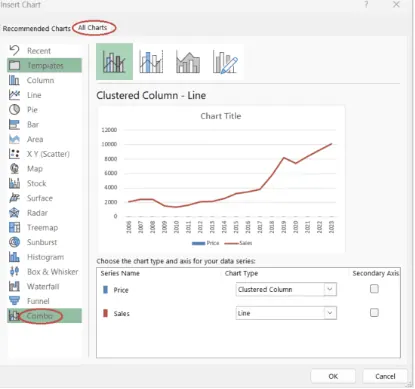The image size is (415, 389).
Task: Confirm with the OK button
Action: pos(333,376)
